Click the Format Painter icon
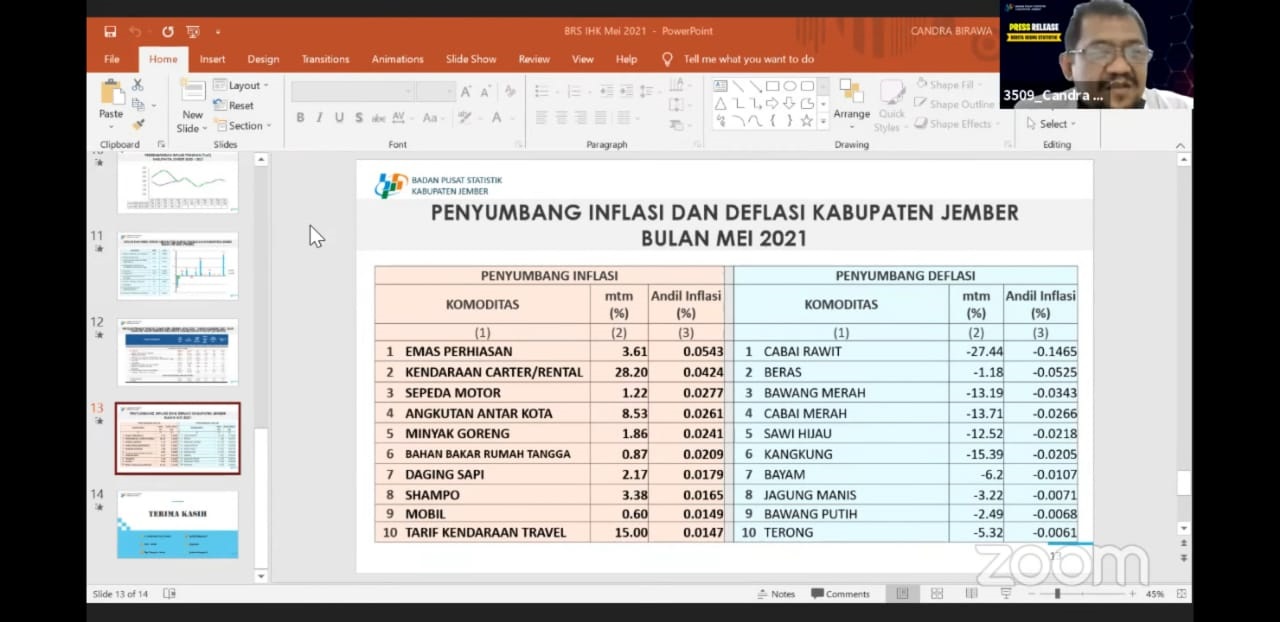The width and height of the screenshot is (1280, 622). [x=139, y=123]
